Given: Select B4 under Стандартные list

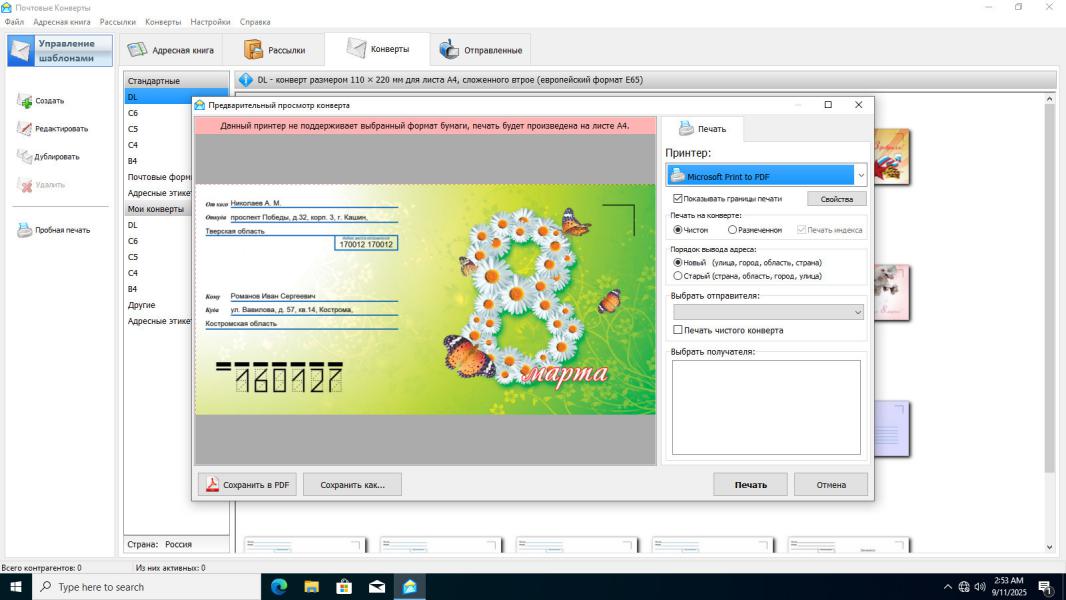Looking at the screenshot, I should coord(133,161).
